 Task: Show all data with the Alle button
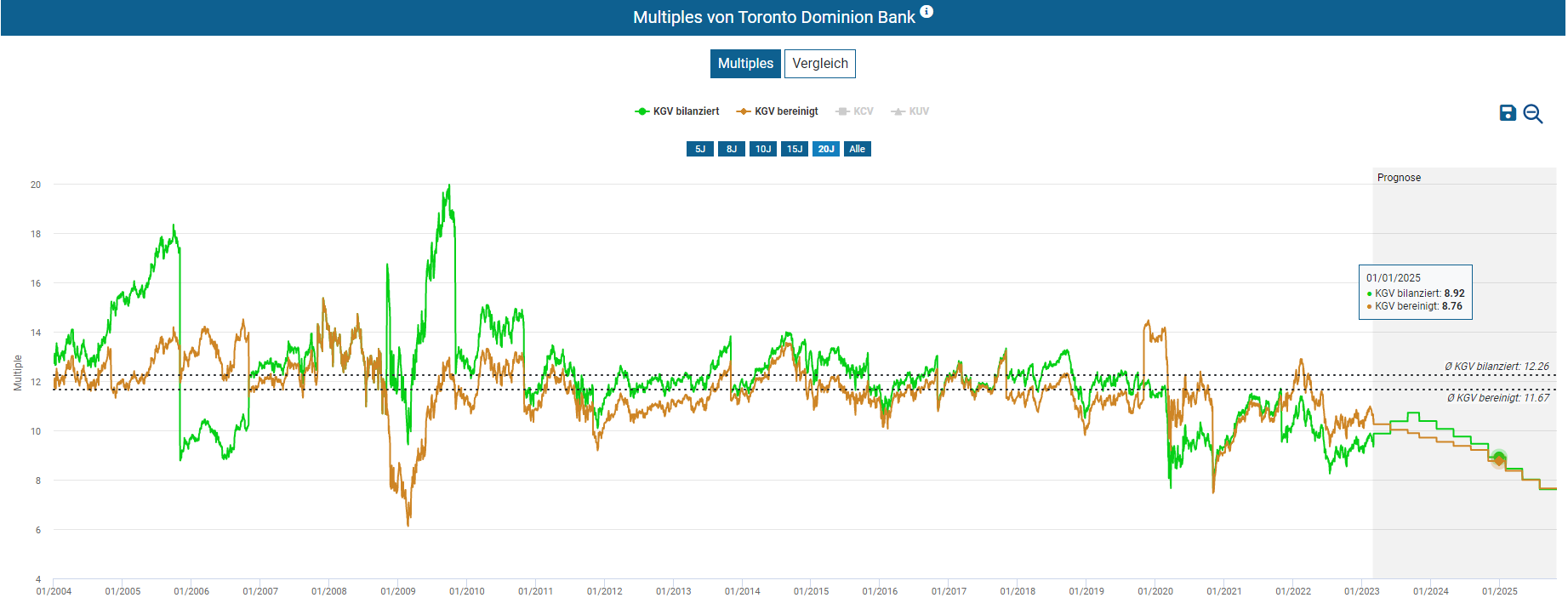click(857, 149)
